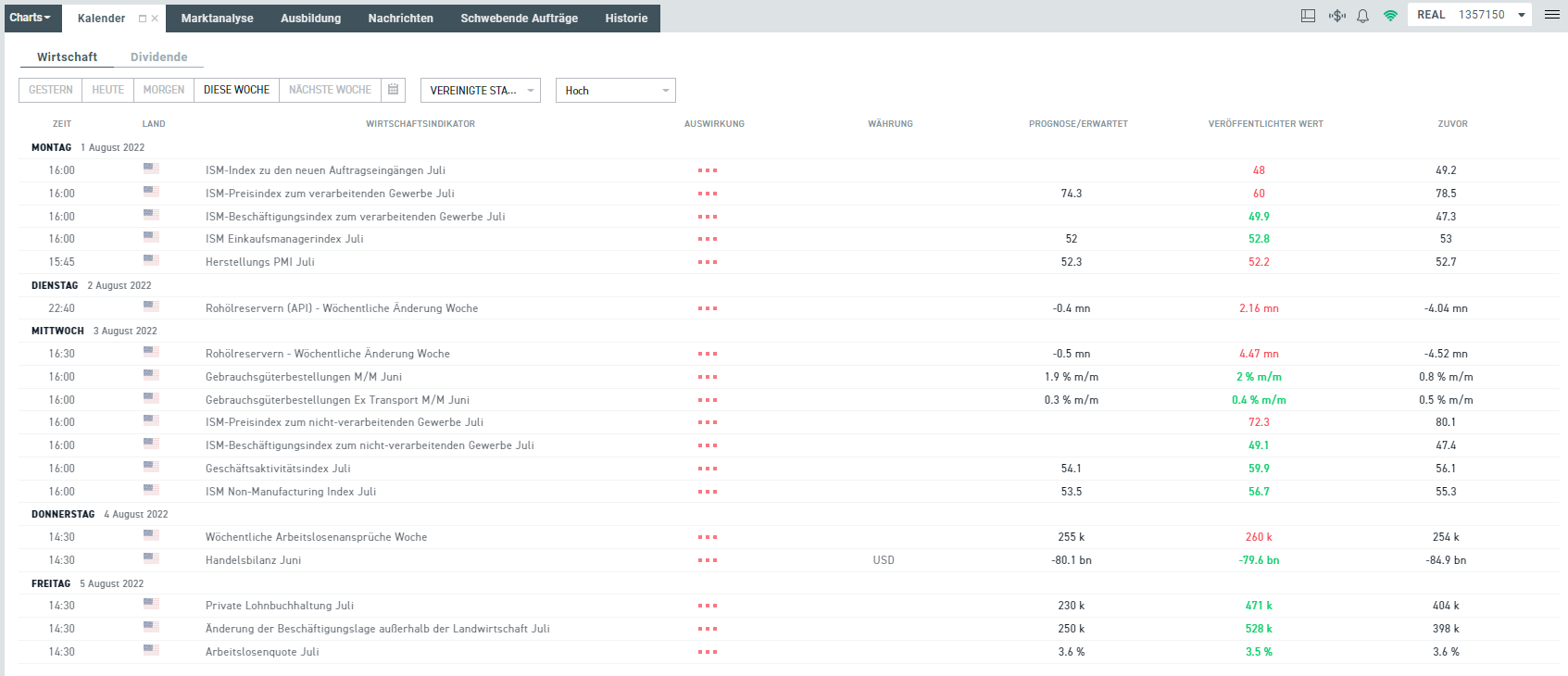Screen dimensions: 1568x676
Task: Check the green connection status icon
Action: [x=1390, y=16]
